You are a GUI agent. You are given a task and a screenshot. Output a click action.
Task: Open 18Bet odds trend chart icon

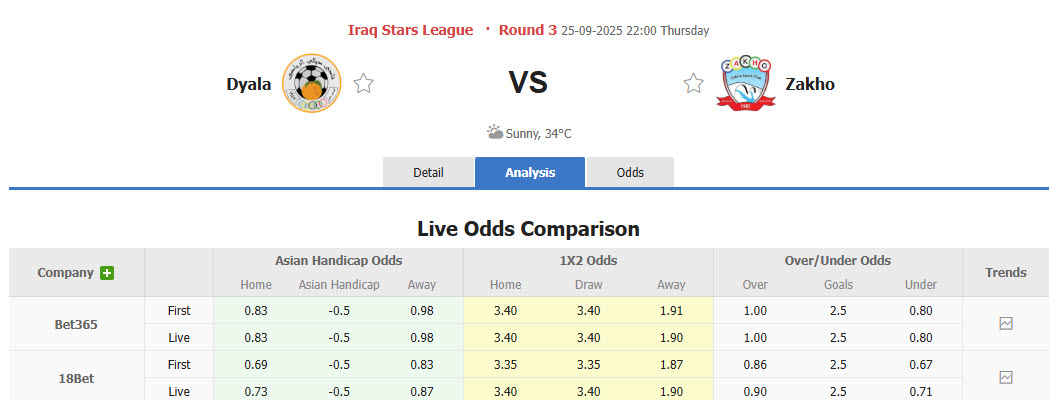click(x=1006, y=377)
